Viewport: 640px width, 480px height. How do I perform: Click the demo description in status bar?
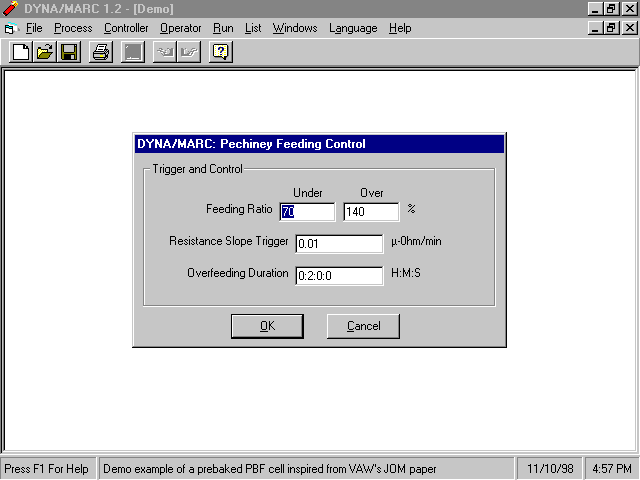(x=270, y=469)
